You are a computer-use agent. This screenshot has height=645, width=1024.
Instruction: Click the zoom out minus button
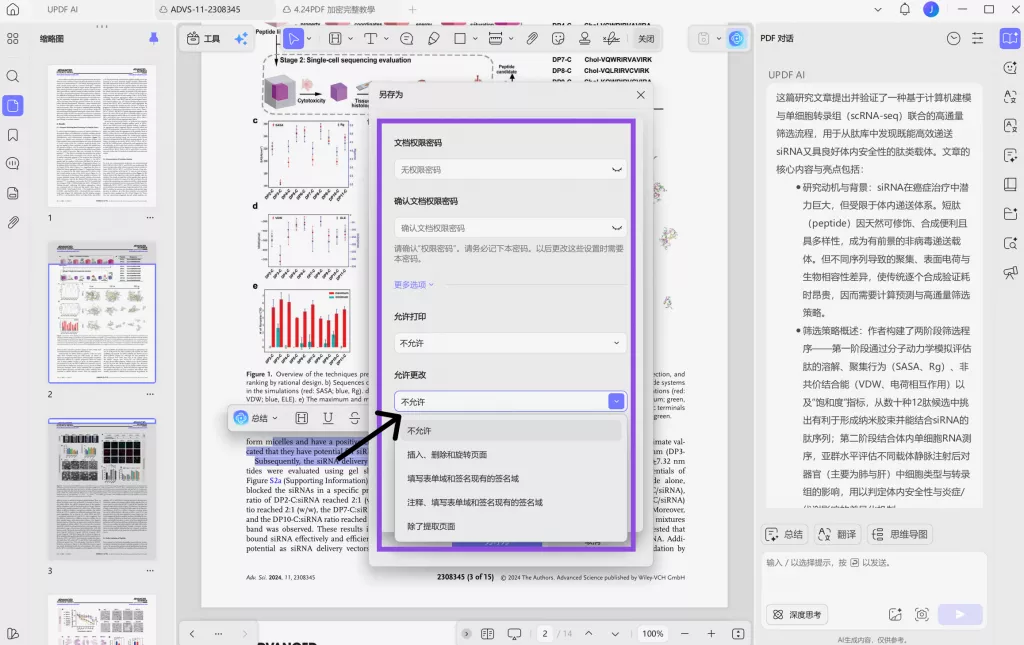coord(684,633)
